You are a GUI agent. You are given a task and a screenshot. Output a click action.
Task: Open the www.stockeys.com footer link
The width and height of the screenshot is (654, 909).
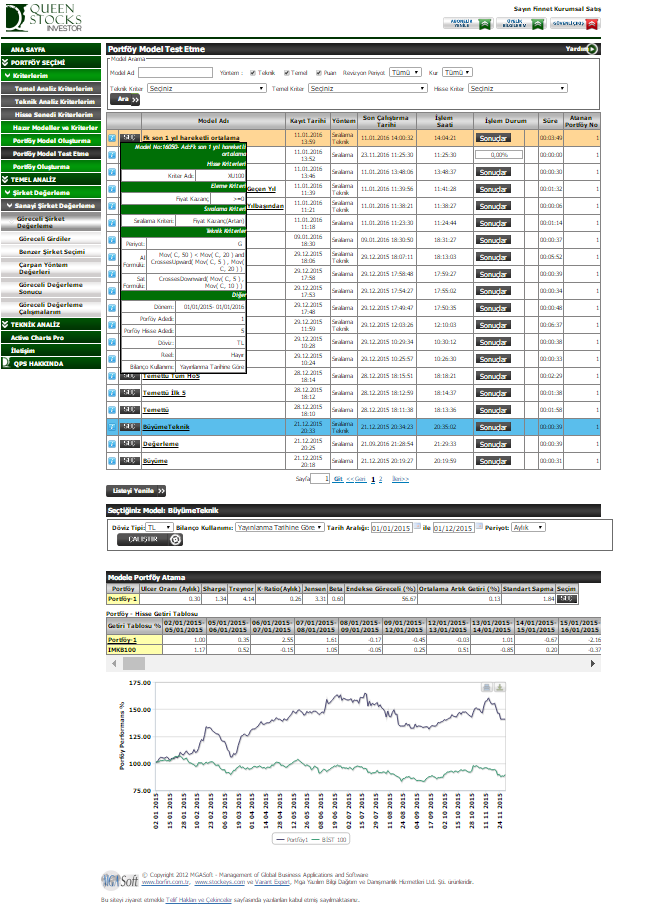(x=219, y=882)
